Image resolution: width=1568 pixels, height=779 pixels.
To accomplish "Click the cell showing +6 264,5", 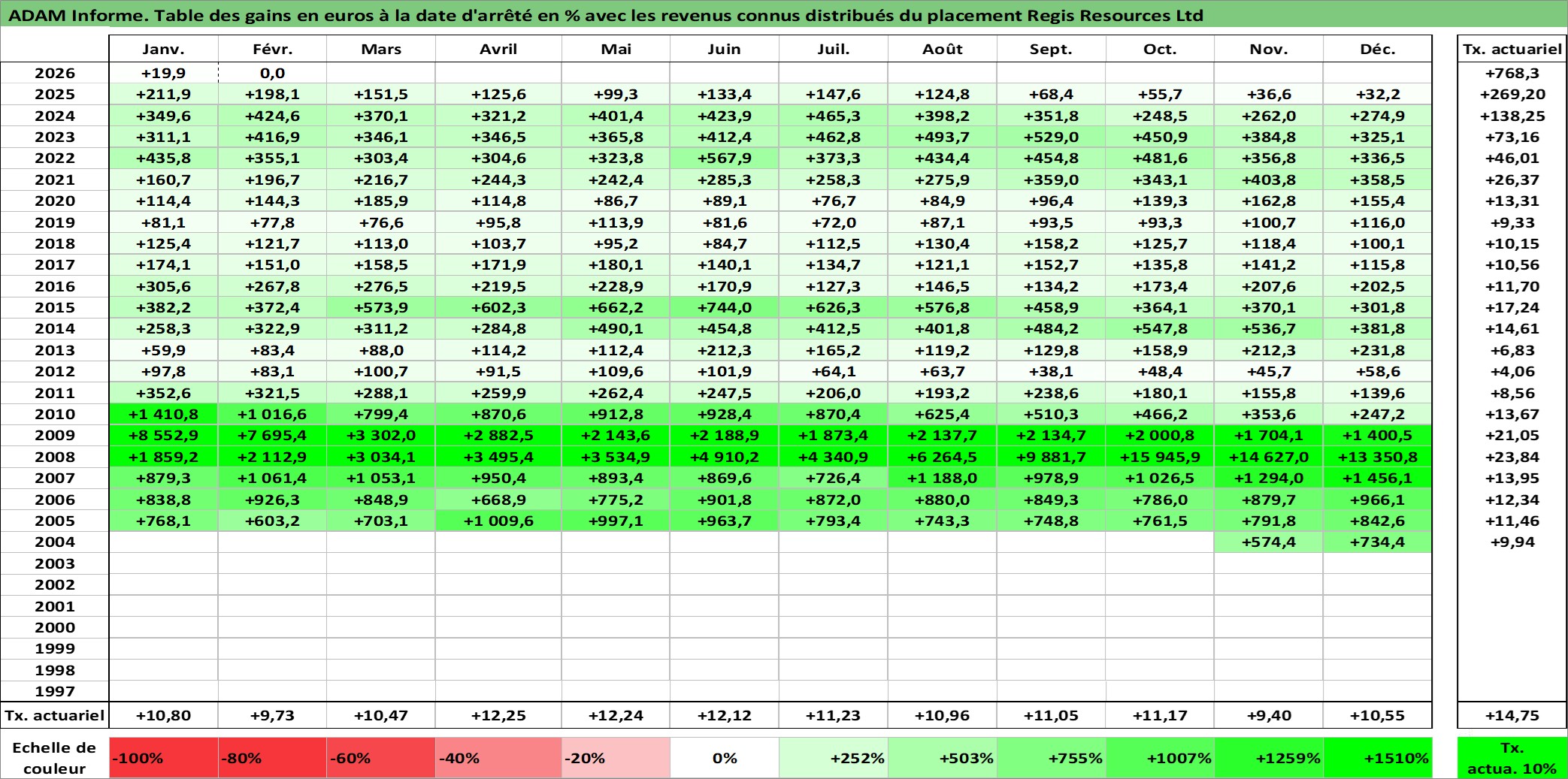I will 942,457.
